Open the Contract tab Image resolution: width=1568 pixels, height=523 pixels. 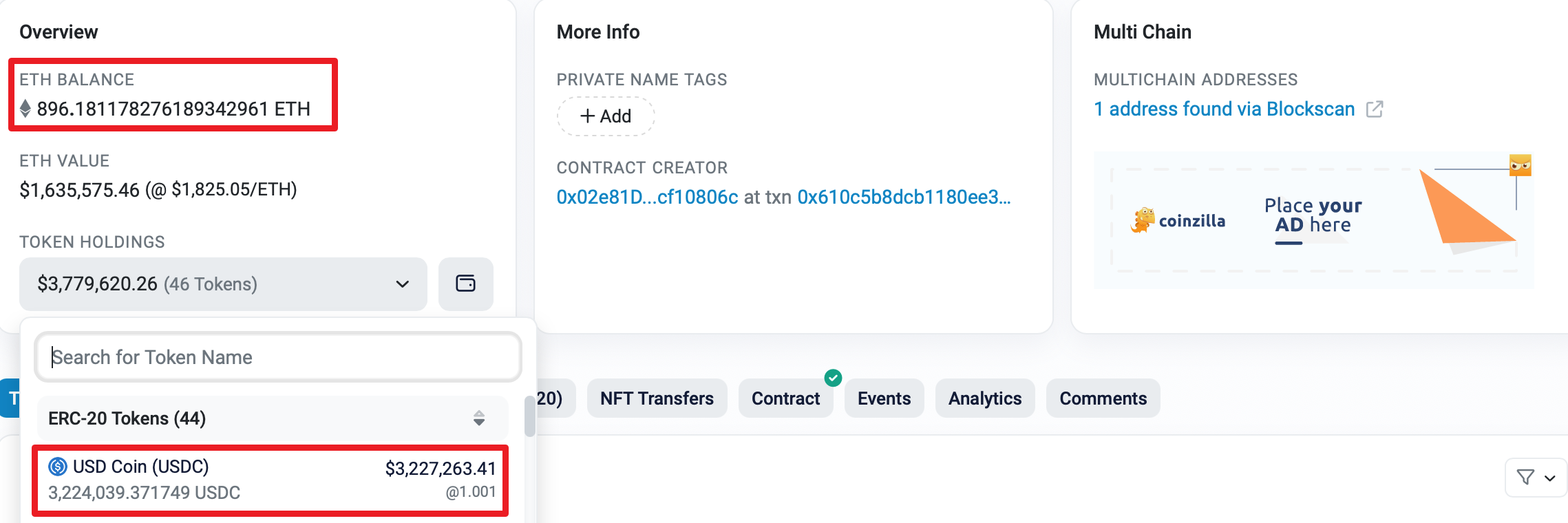[x=785, y=398]
